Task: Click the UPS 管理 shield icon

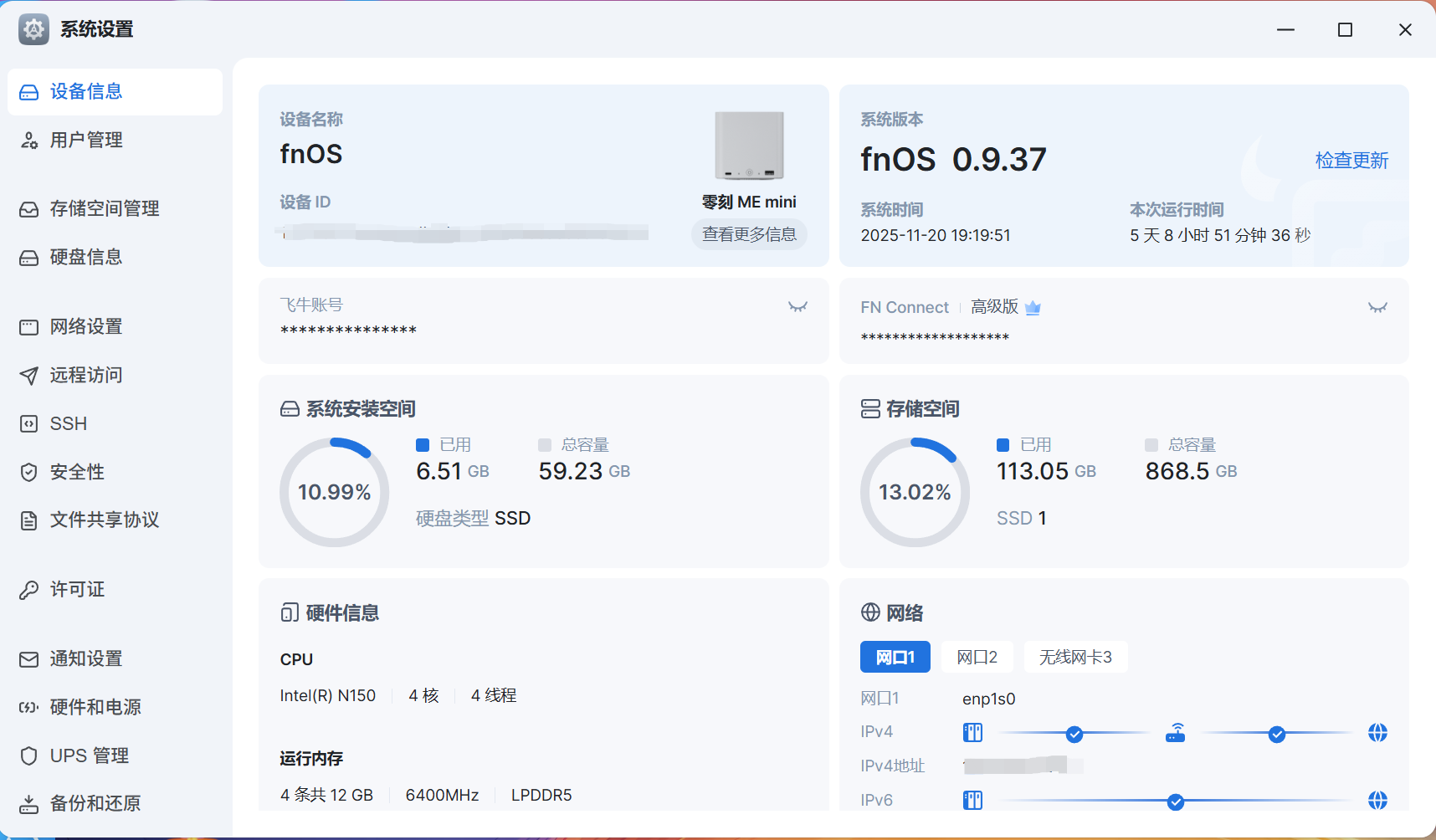Action: tap(28, 755)
